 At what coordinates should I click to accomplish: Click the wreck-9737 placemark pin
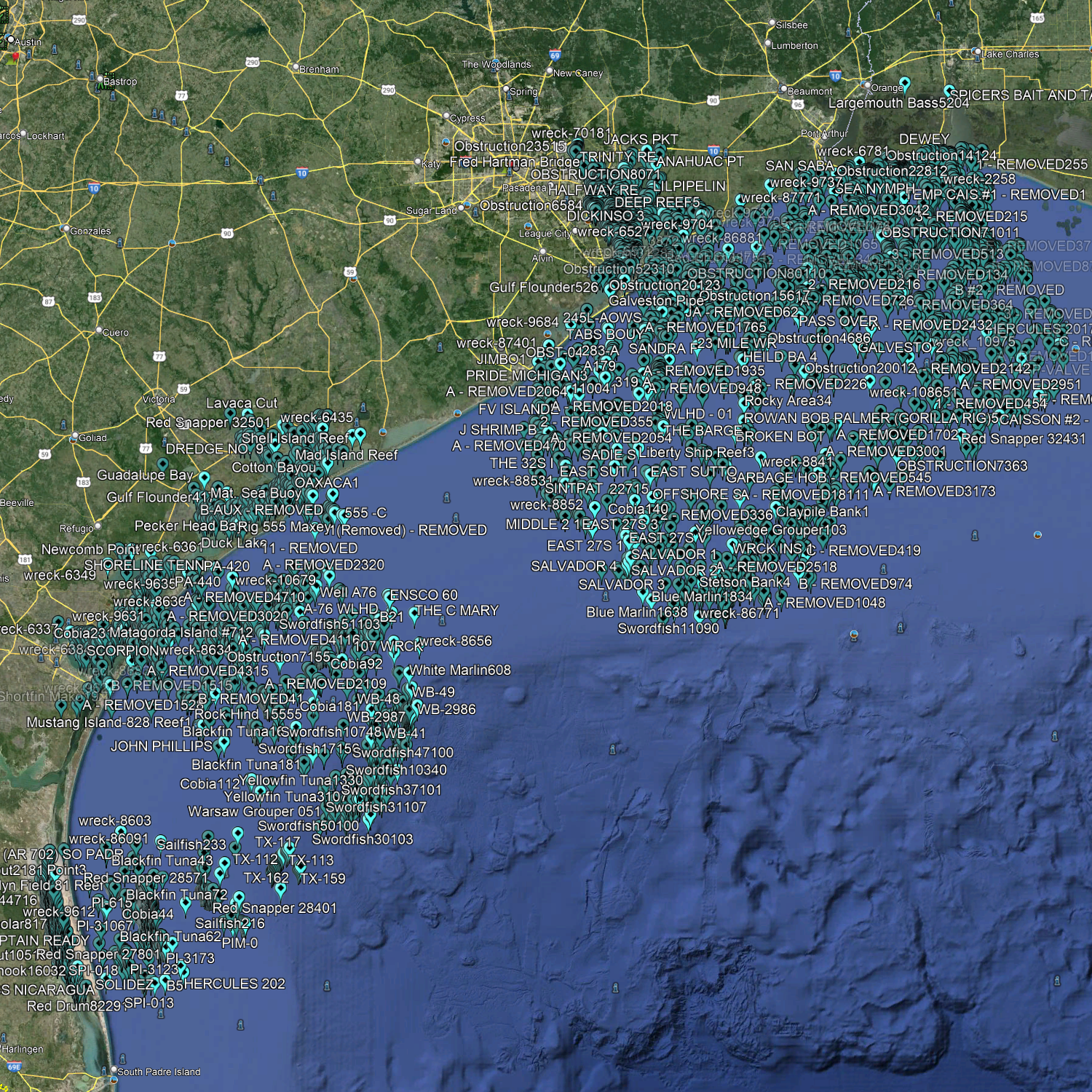(x=768, y=186)
